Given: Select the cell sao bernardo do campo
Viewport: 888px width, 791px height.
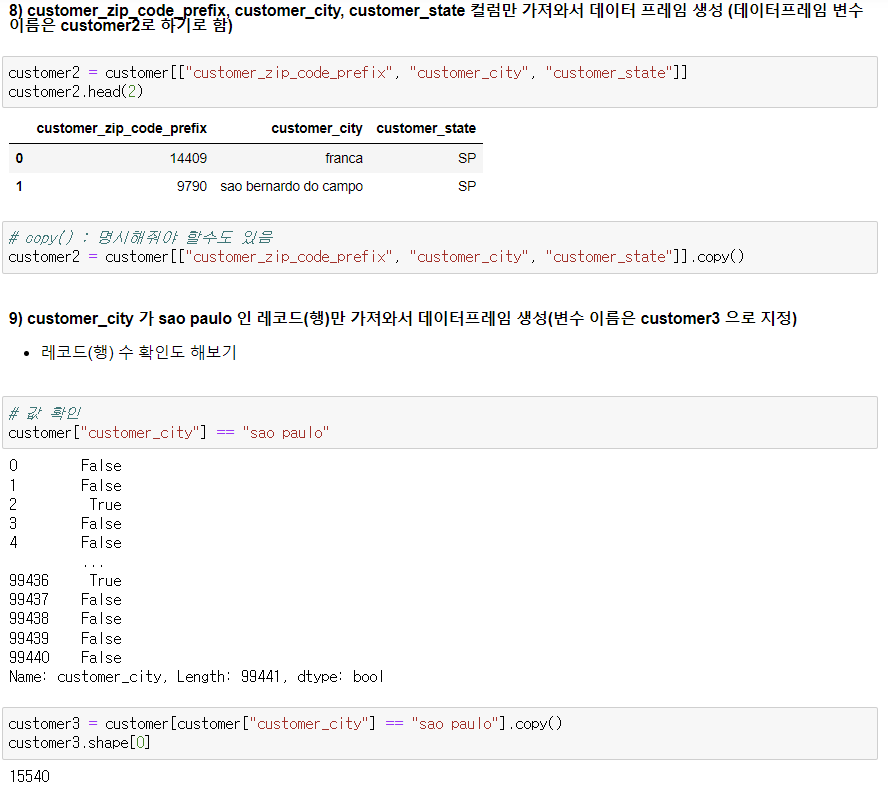Looking at the screenshot, I should (291, 186).
